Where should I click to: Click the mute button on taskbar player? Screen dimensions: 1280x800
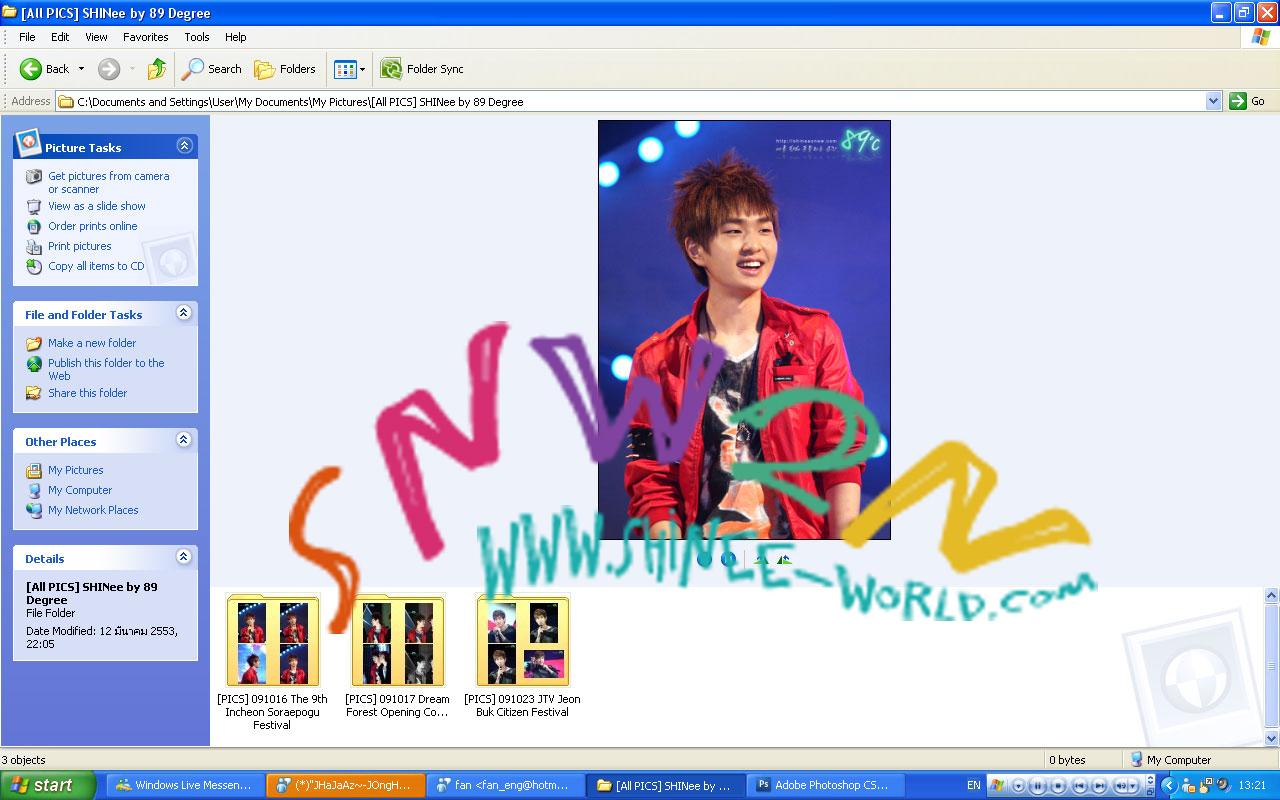tap(1123, 786)
